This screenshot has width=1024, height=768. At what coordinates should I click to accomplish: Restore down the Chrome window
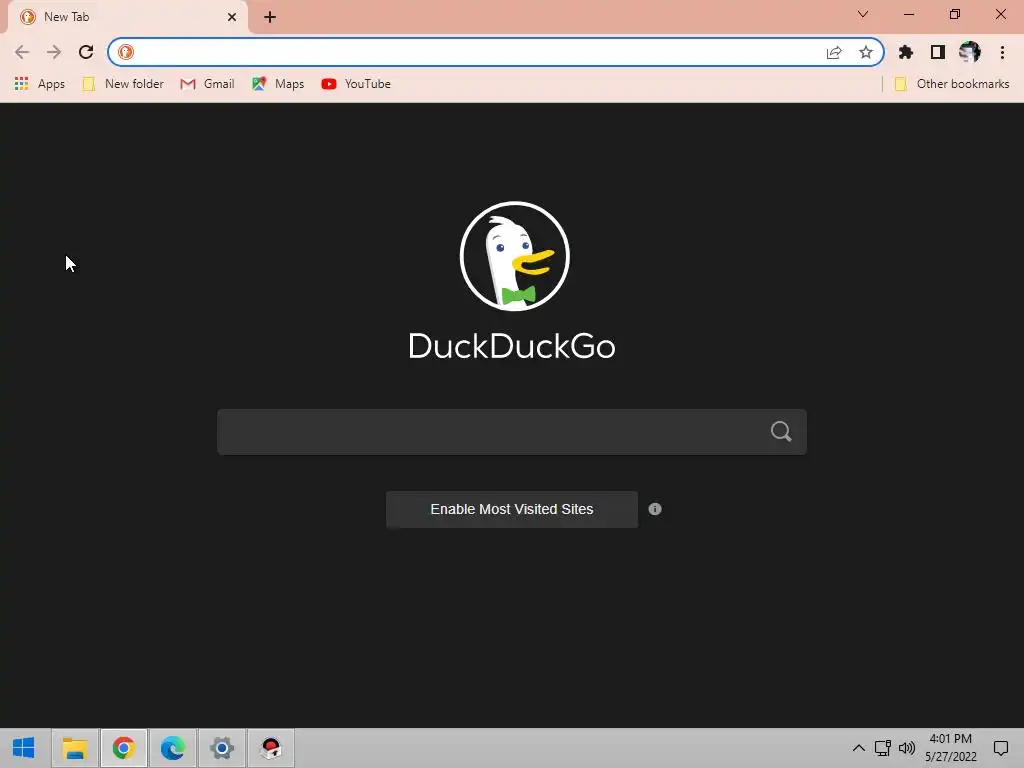[x=955, y=14]
